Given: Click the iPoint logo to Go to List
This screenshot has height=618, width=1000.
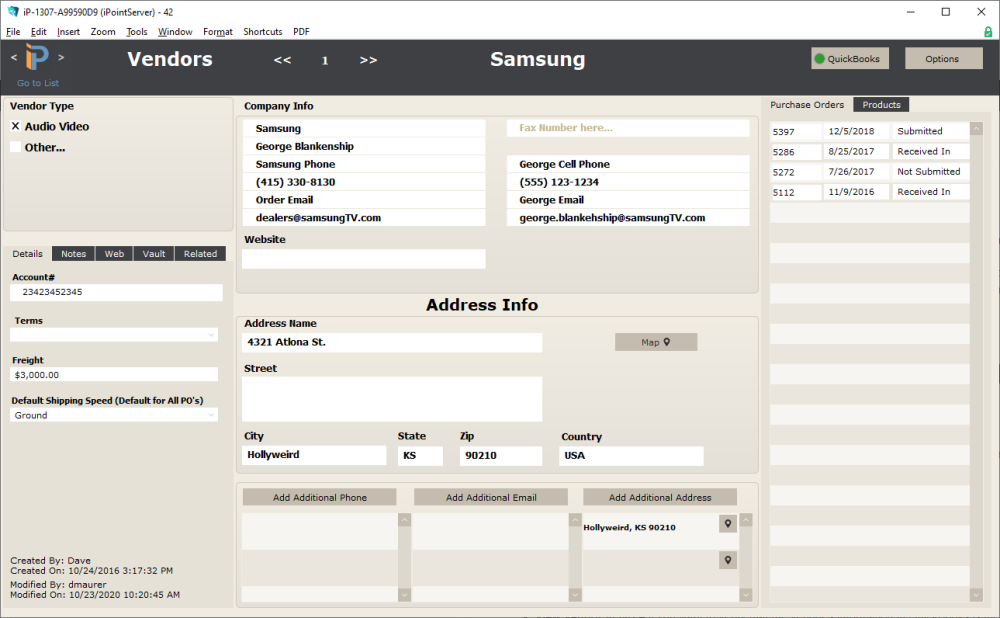Looking at the screenshot, I should click(x=36, y=58).
